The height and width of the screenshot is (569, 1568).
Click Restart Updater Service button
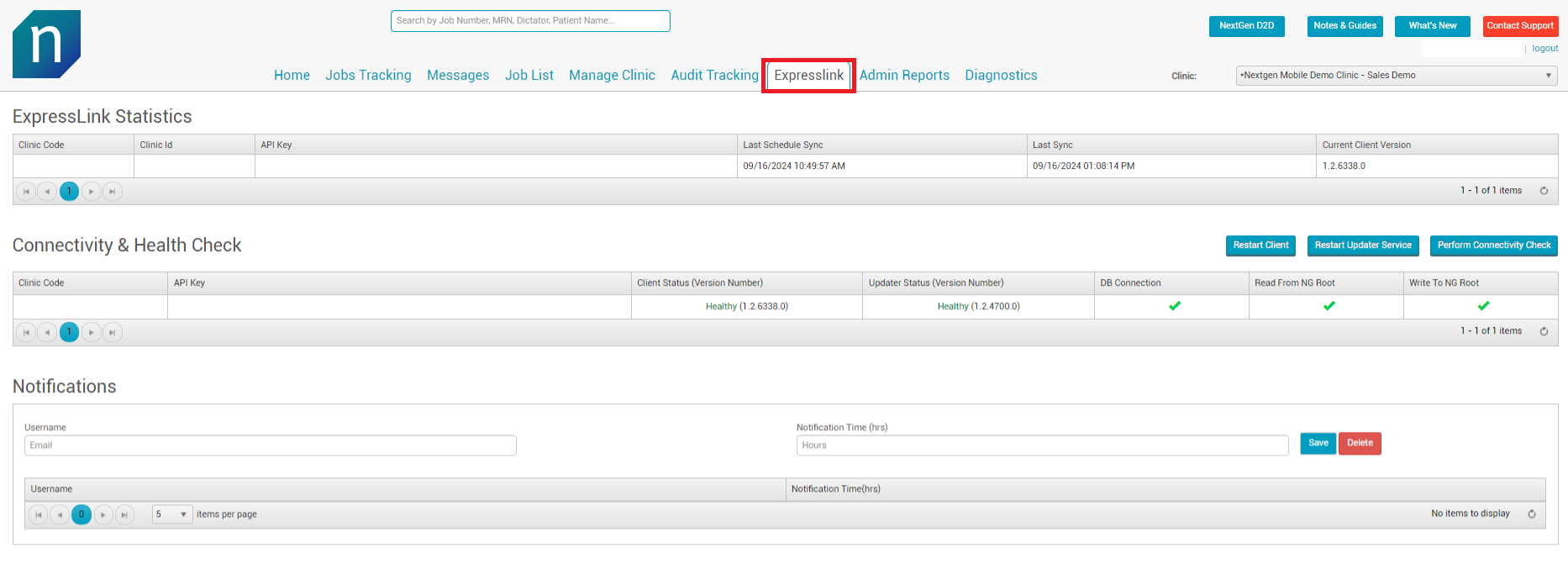point(1363,245)
